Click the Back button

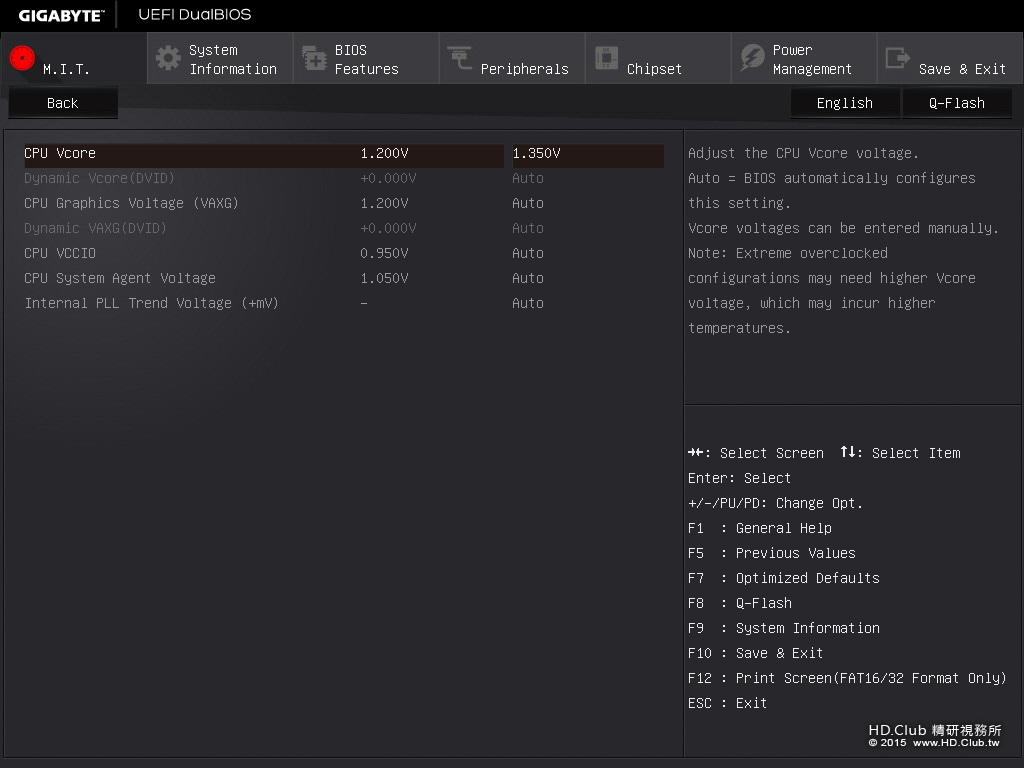[63, 103]
